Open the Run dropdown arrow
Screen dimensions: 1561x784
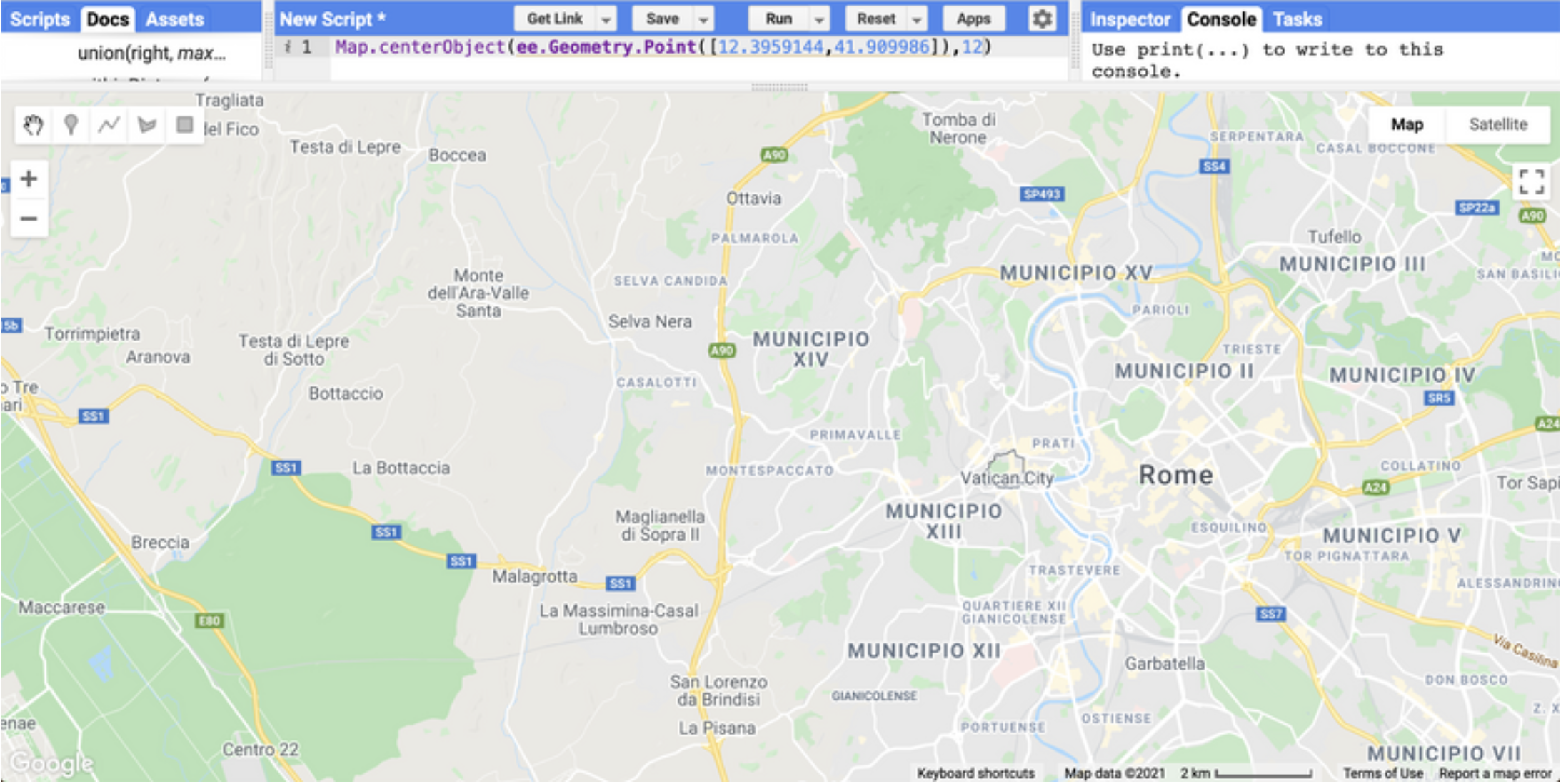coord(820,19)
